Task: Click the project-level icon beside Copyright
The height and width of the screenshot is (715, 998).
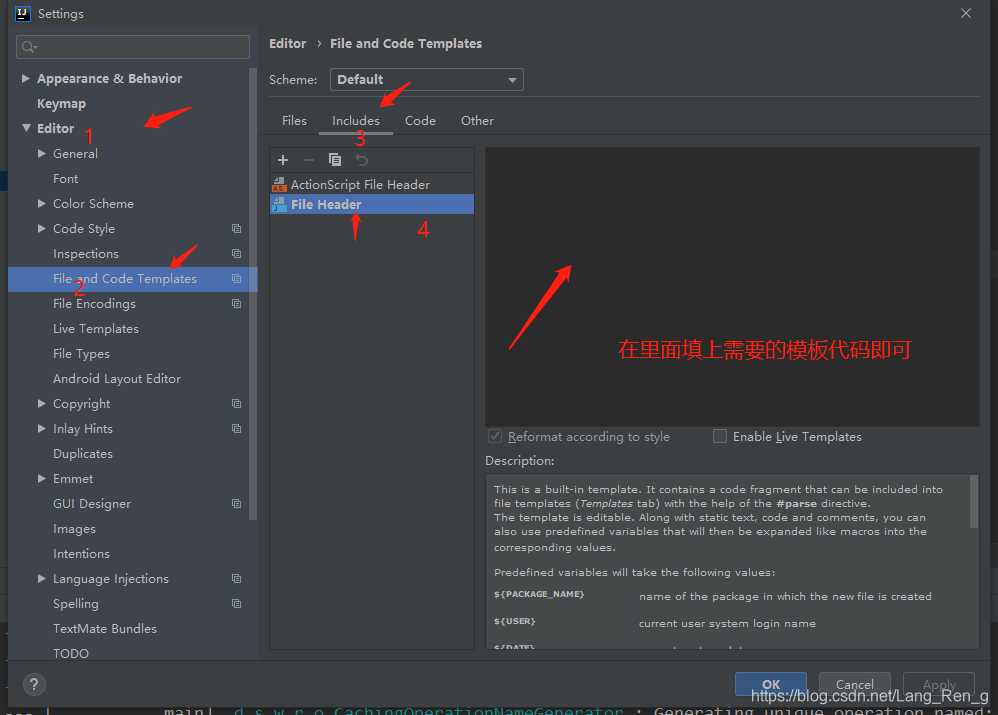Action: tap(237, 404)
